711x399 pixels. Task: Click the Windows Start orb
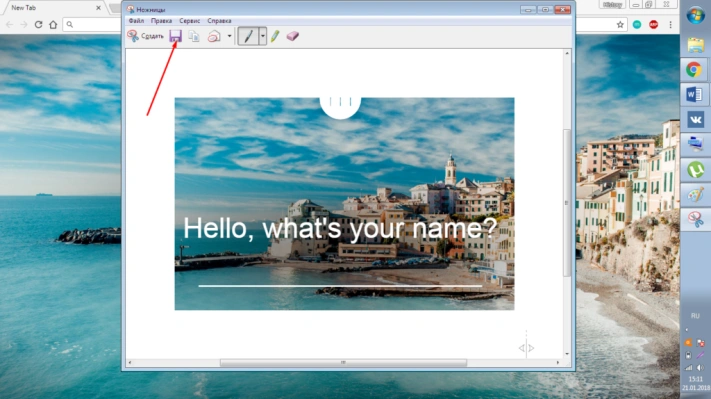[x=695, y=15]
